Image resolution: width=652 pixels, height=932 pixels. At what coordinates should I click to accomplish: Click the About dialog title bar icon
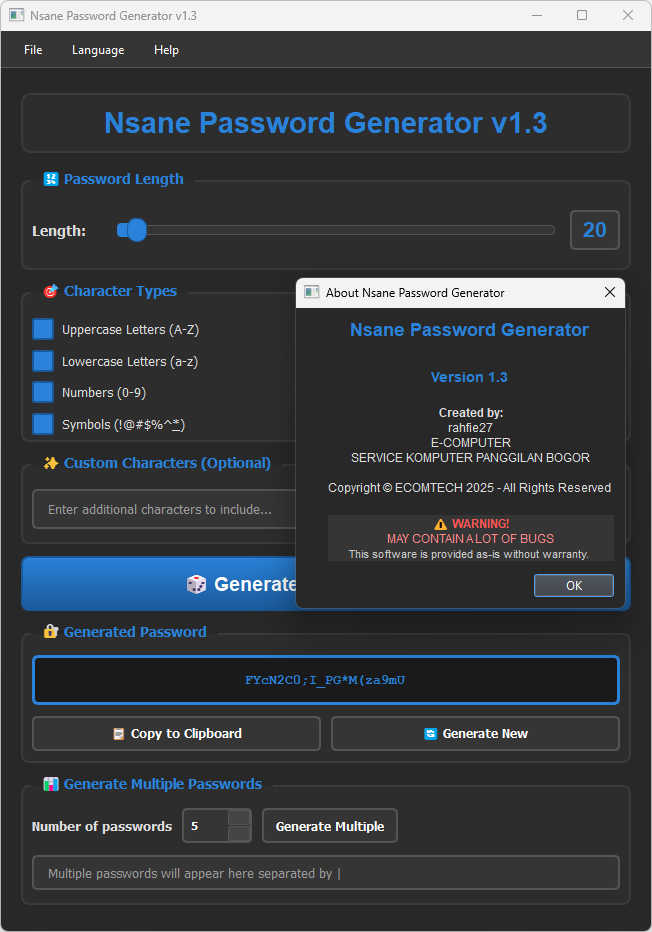click(x=311, y=292)
